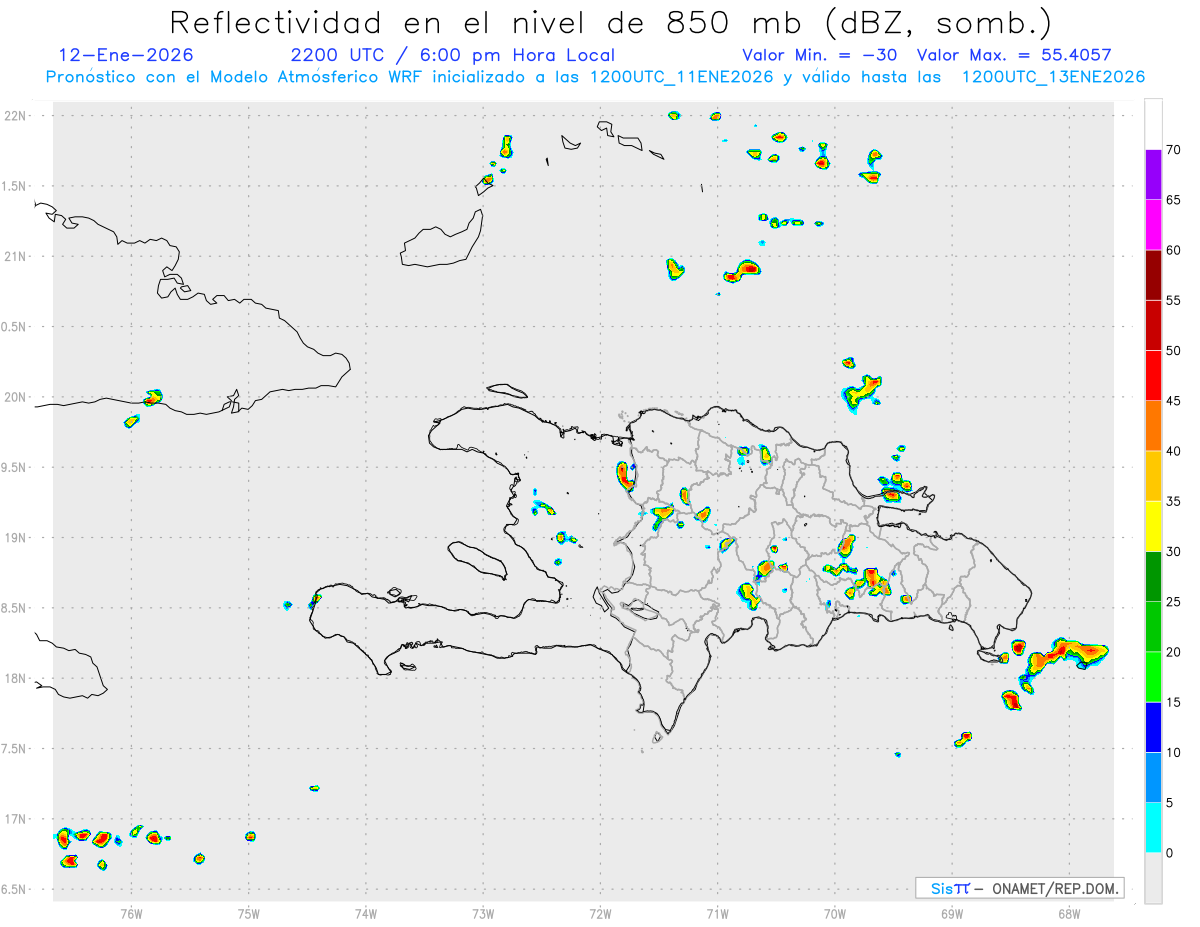The image size is (1200, 927).
Task: Click the '15' value on the color scale
Action: click(1174, 702)
